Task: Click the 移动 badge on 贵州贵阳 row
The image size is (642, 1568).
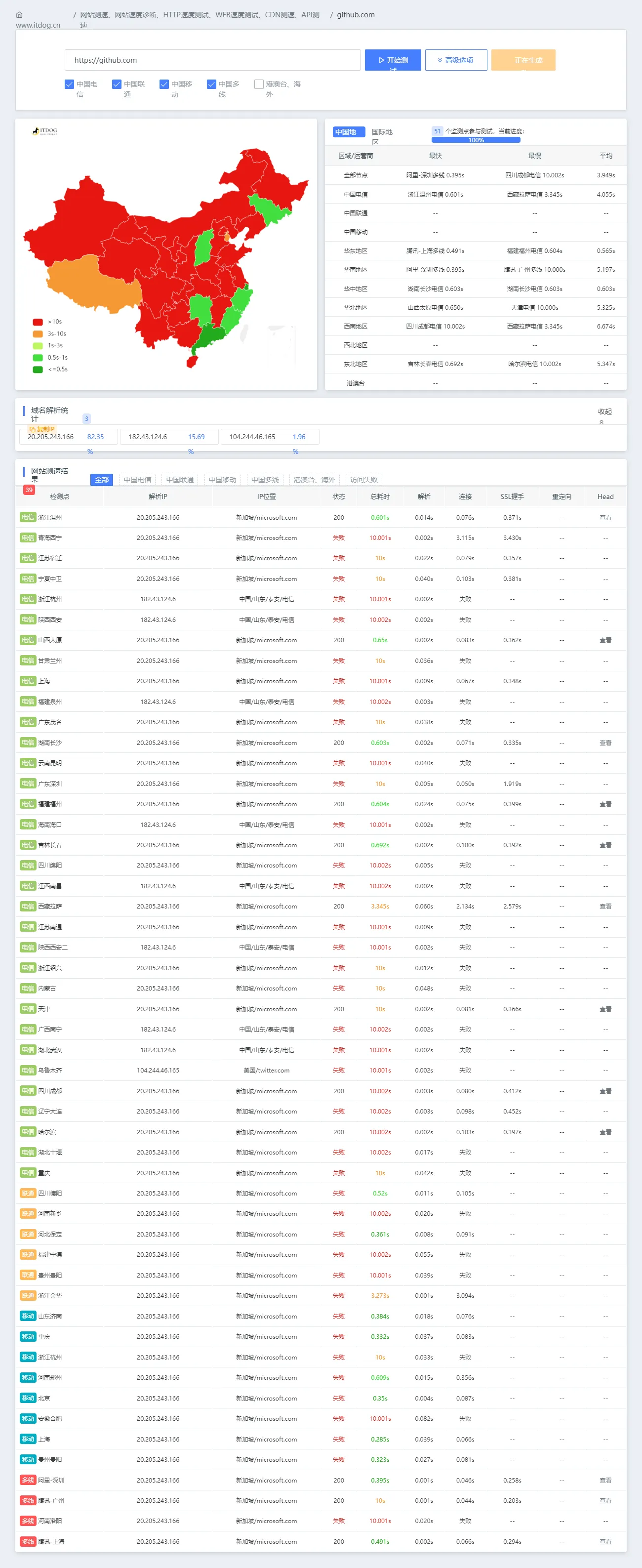Action: click(x=28, y=1460)
